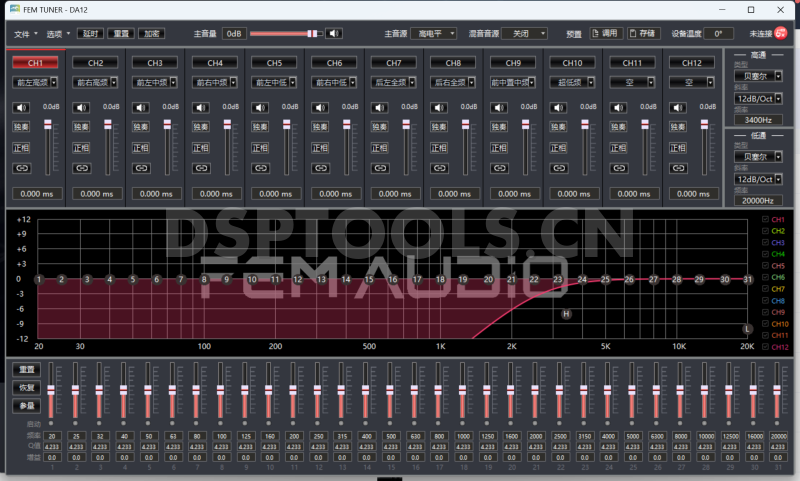Click the CH12 speaker mute icon
Viewport: 800px width, 481px height.
[x=678, y=107]
